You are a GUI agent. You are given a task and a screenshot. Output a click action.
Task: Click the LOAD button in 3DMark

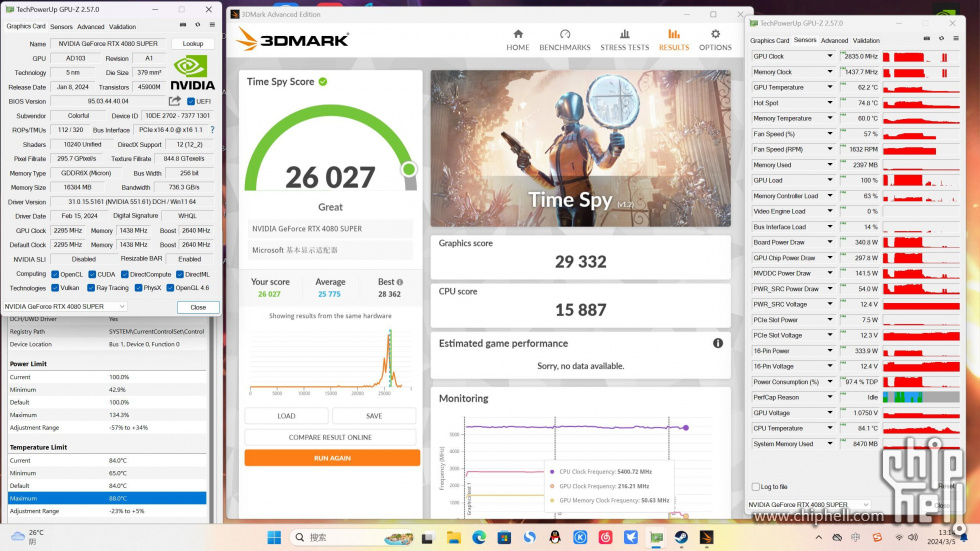coord(286,416)
